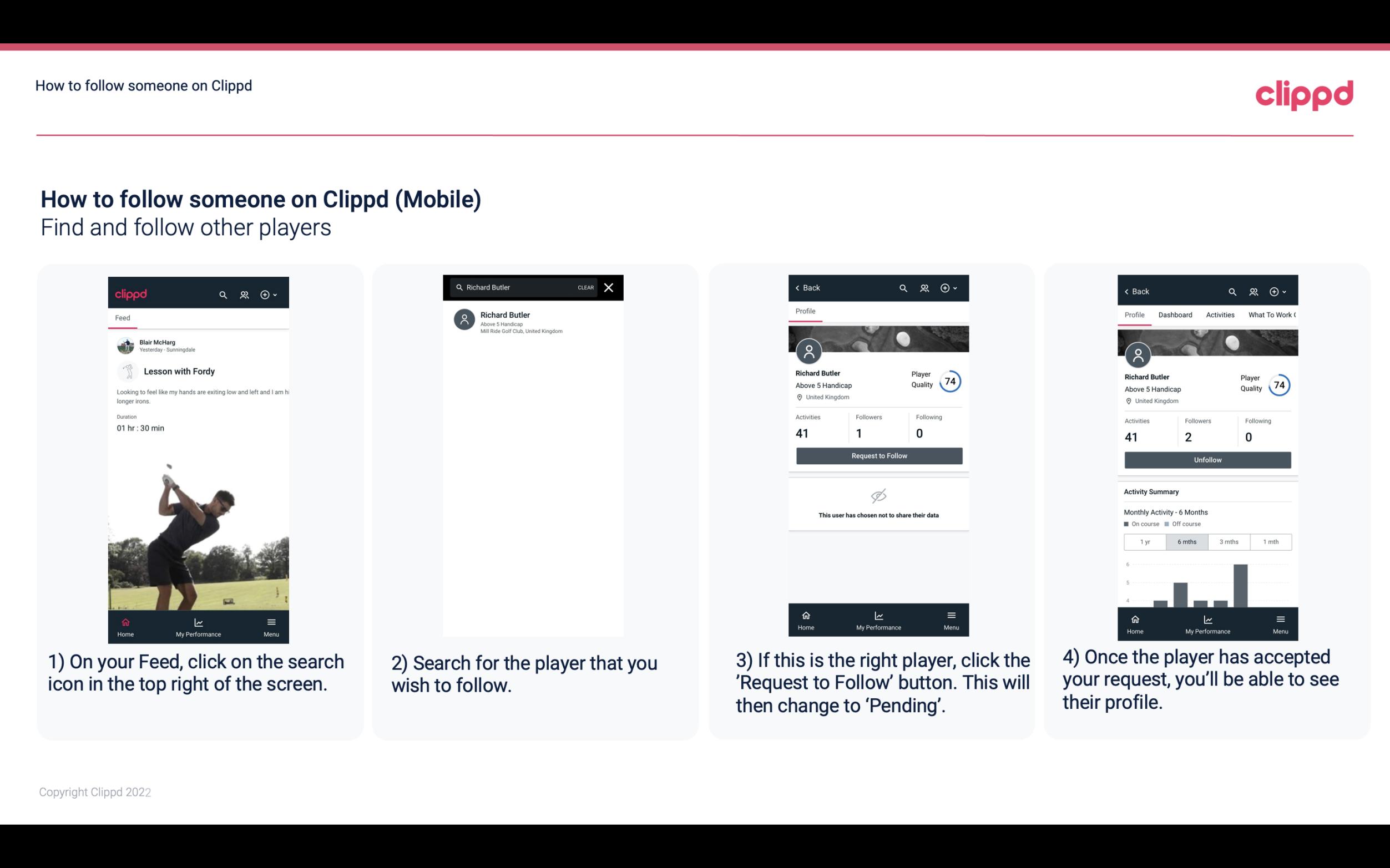
Task: Click the clear X button in search bar
Action: (610, 287)
